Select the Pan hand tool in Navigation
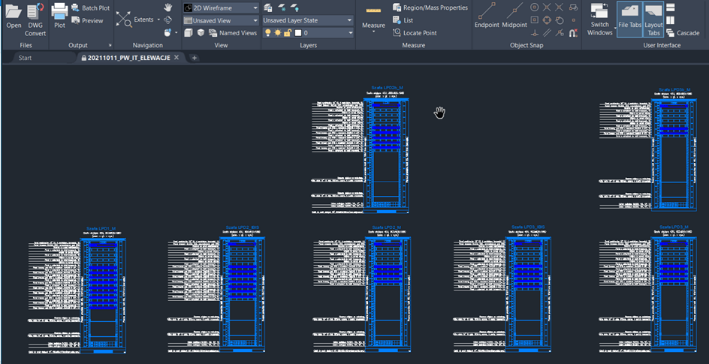Screen dimensions: 709x364 (x=168, y=8)
